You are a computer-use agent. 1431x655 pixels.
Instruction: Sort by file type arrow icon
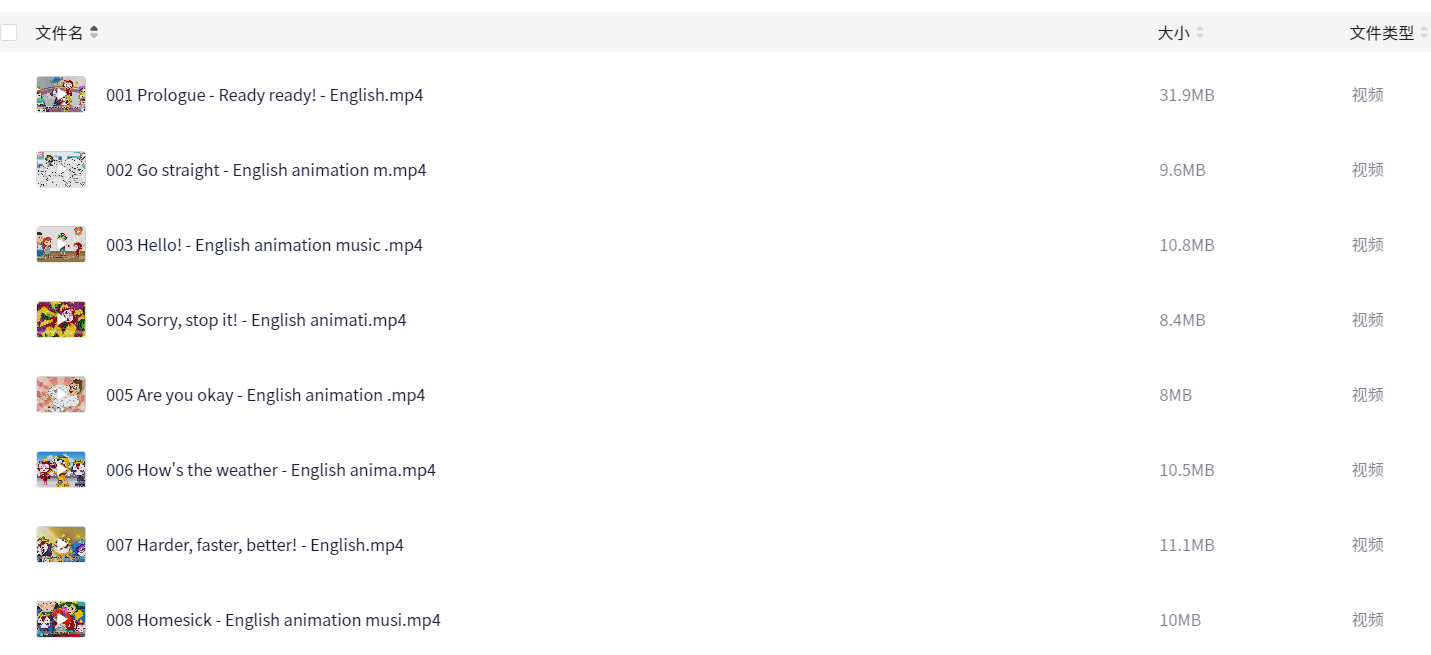click(1423, 33)
